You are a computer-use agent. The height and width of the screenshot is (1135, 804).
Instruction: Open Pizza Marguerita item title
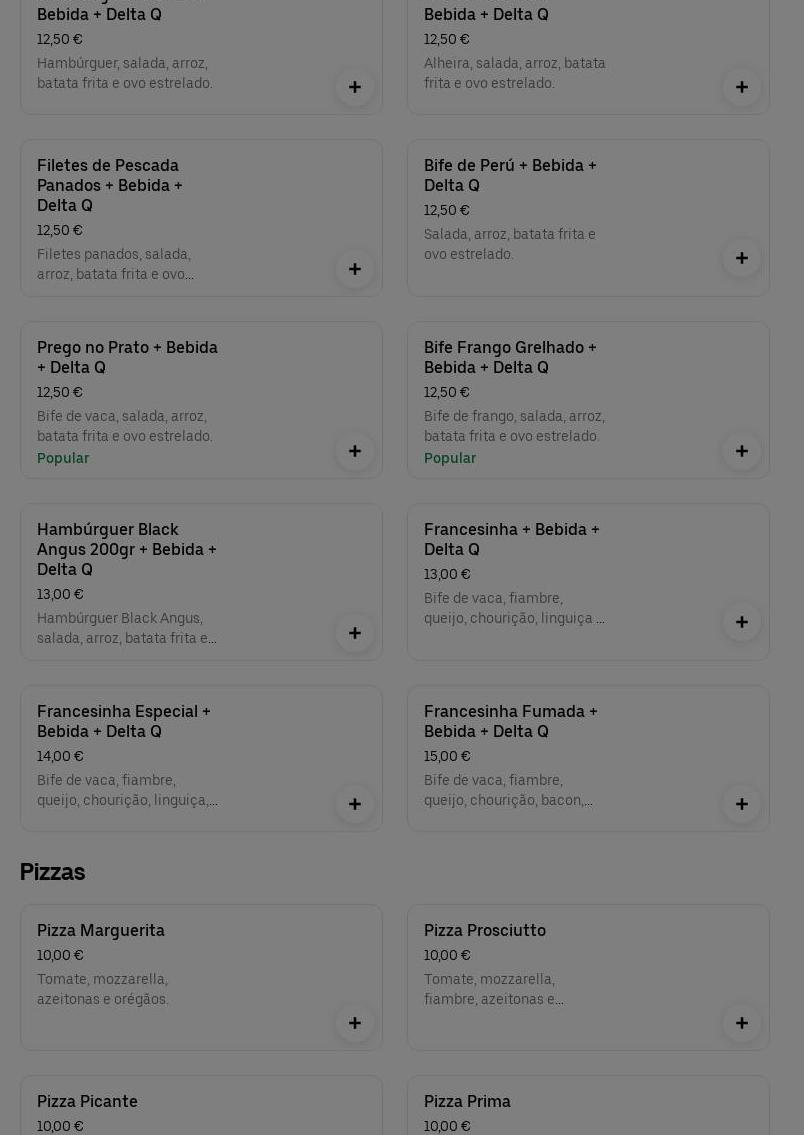click(101, 930)
